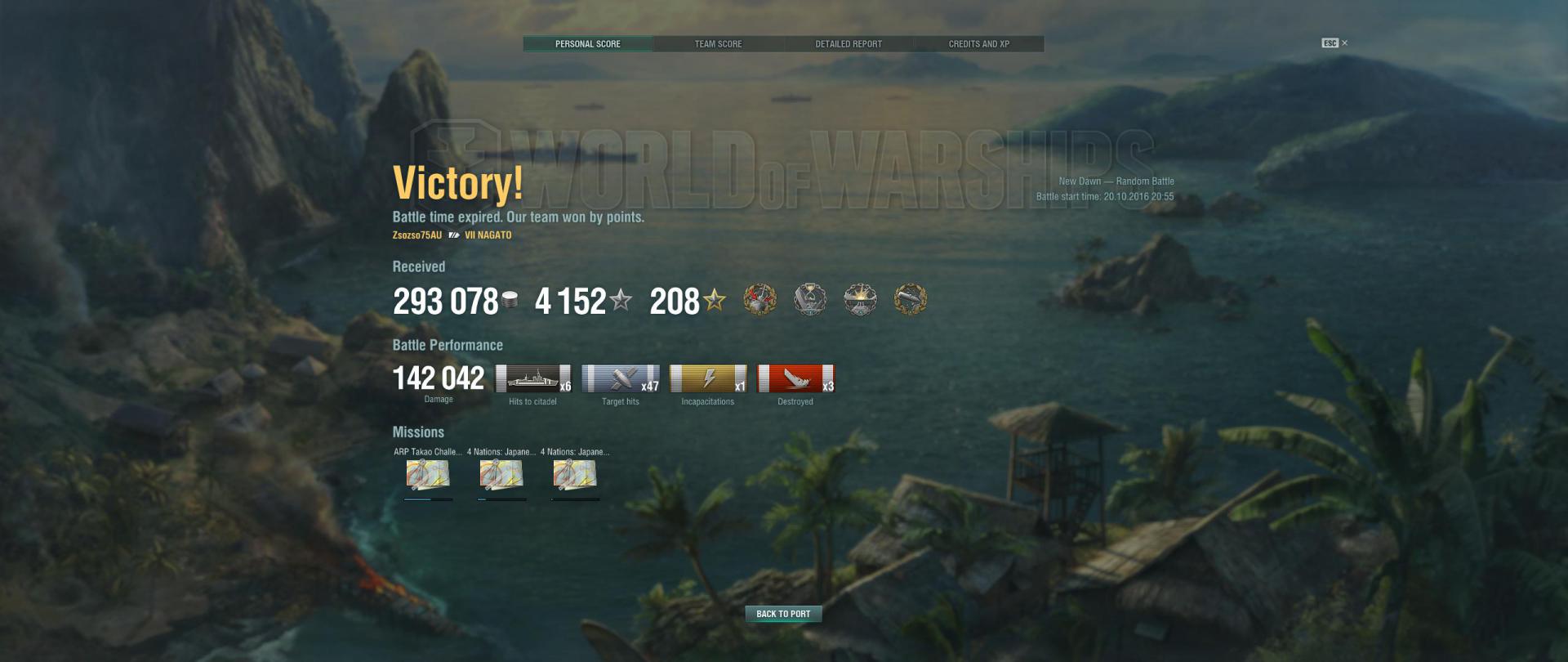This screenshot has width=1568, height=662.
Task: Open the third 4 Nations mission thumbnail
Action: [x=575, y=474]
